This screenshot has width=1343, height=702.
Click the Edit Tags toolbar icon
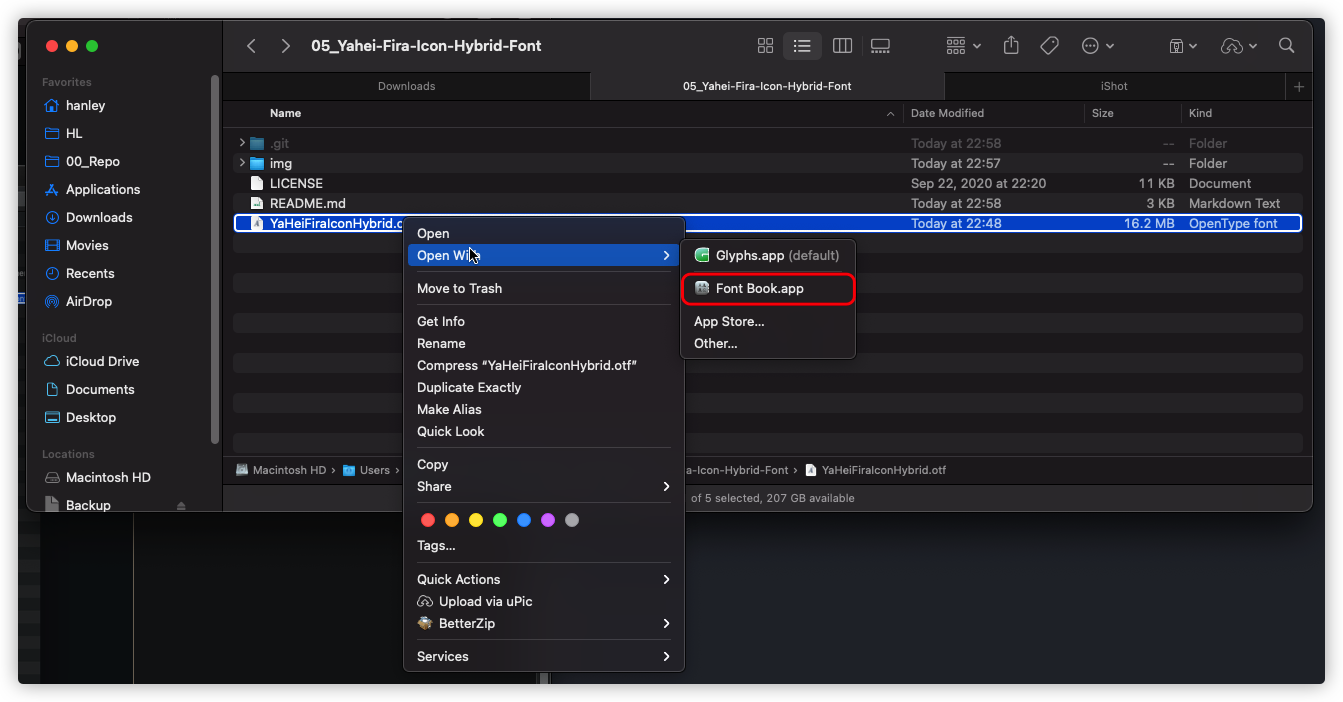[x=1049, y=46]
